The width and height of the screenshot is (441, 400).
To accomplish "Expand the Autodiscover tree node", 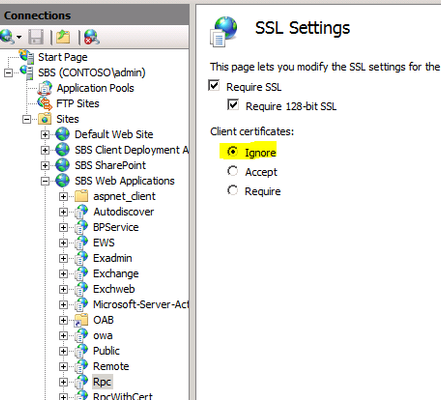I will [63, 212].
